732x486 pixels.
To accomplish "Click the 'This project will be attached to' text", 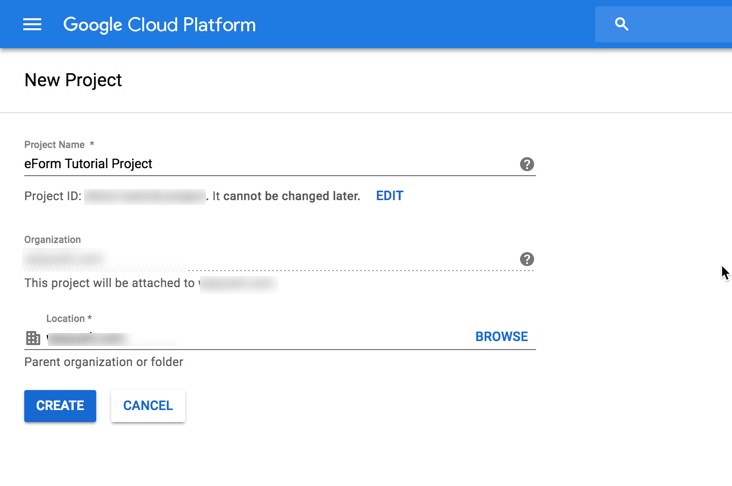I will coord(109,283).
